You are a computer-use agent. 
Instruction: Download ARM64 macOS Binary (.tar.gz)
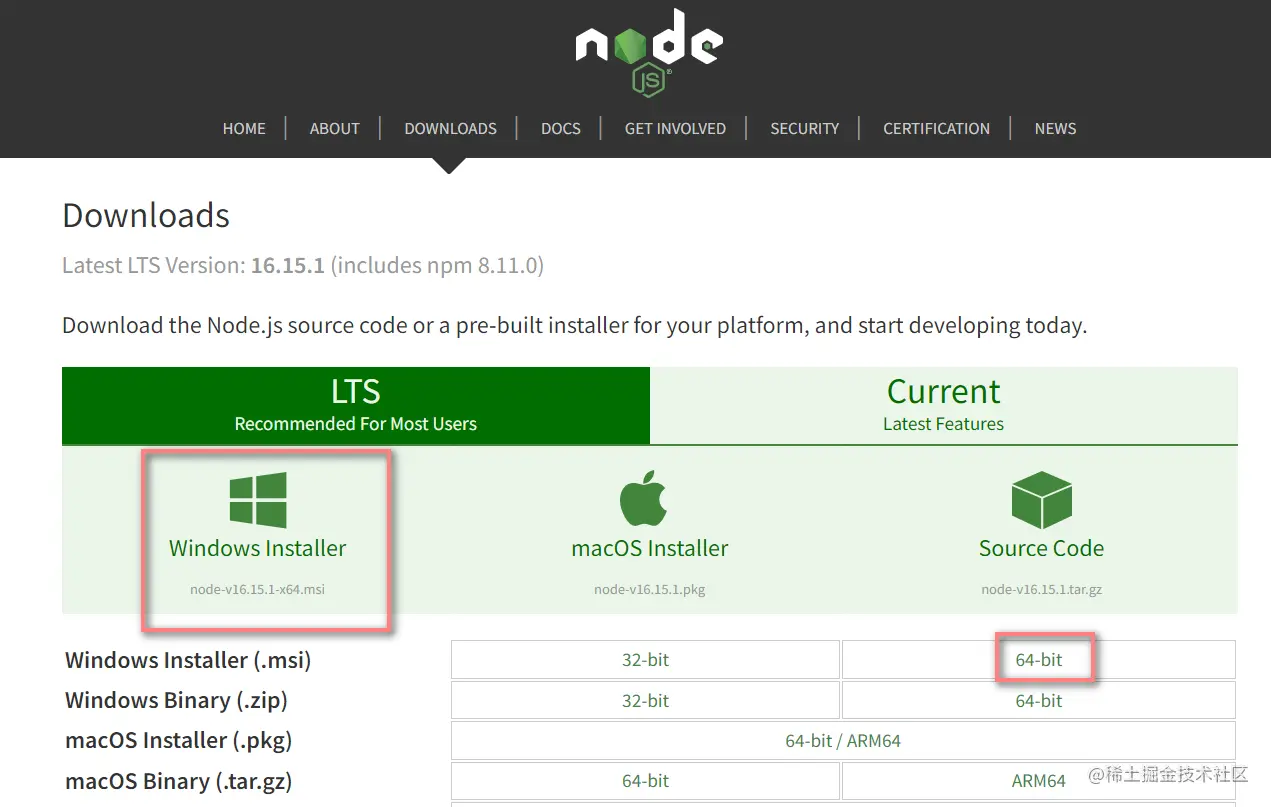pos(1039,781)
